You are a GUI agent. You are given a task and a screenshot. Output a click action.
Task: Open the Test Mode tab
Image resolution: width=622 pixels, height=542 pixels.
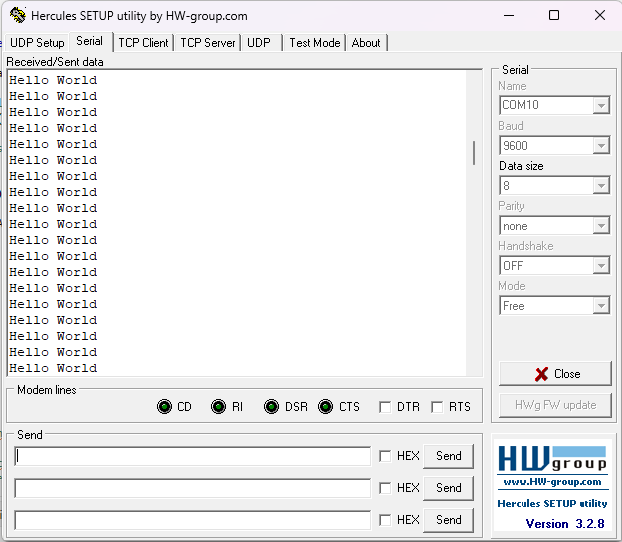(315, 42)
